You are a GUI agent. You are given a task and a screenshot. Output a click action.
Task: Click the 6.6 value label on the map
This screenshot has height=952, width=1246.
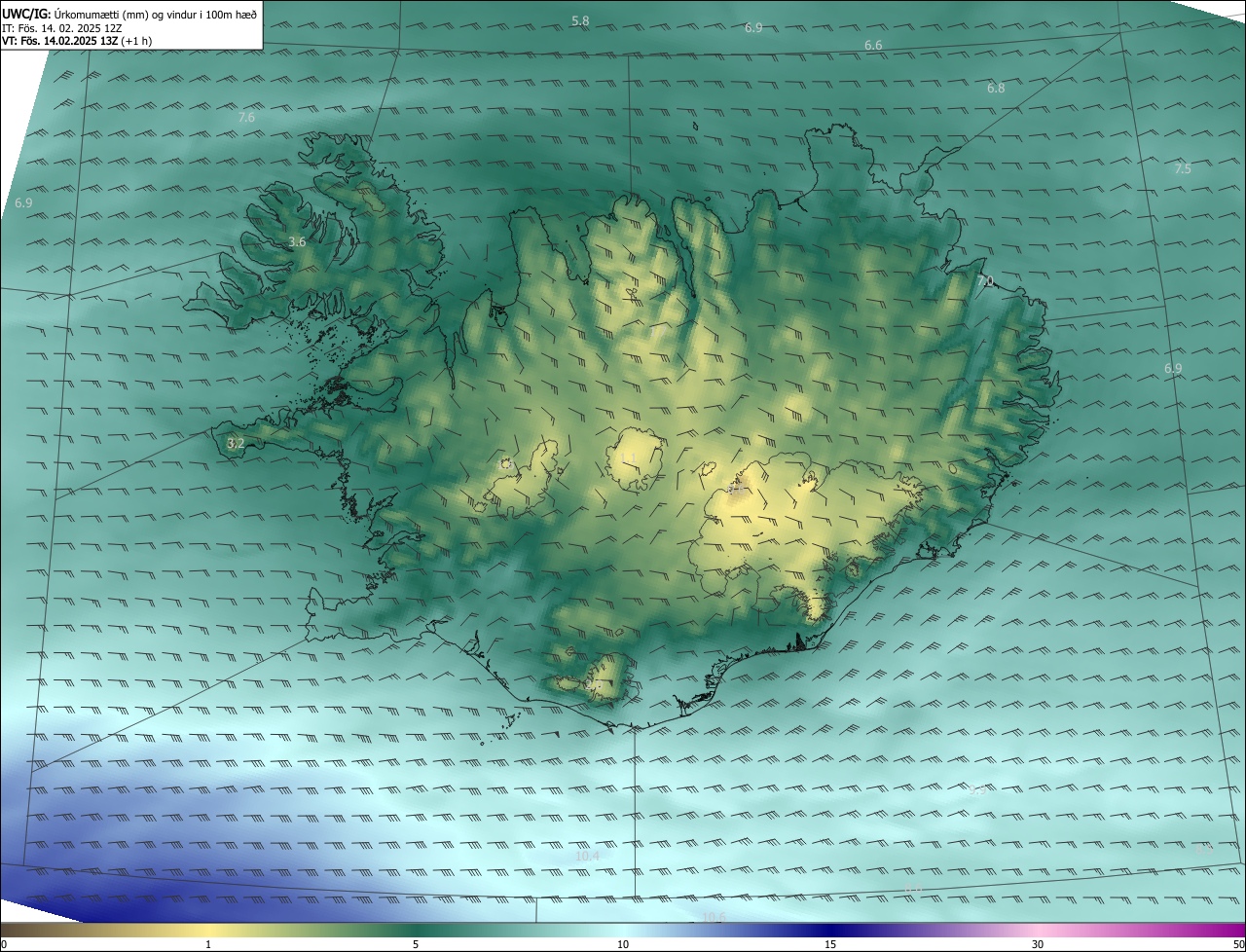point(873,46)
